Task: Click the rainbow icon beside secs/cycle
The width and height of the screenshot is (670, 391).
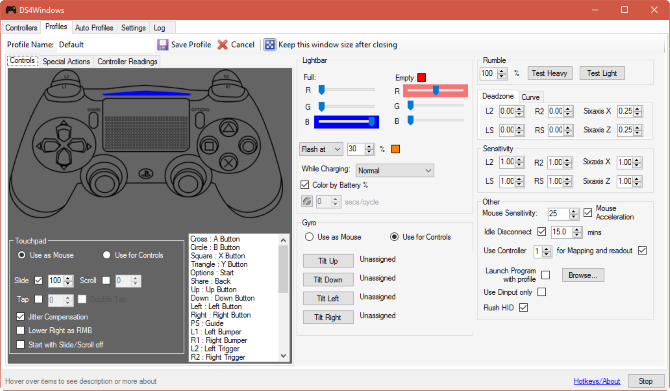Action: pos(307,201)
